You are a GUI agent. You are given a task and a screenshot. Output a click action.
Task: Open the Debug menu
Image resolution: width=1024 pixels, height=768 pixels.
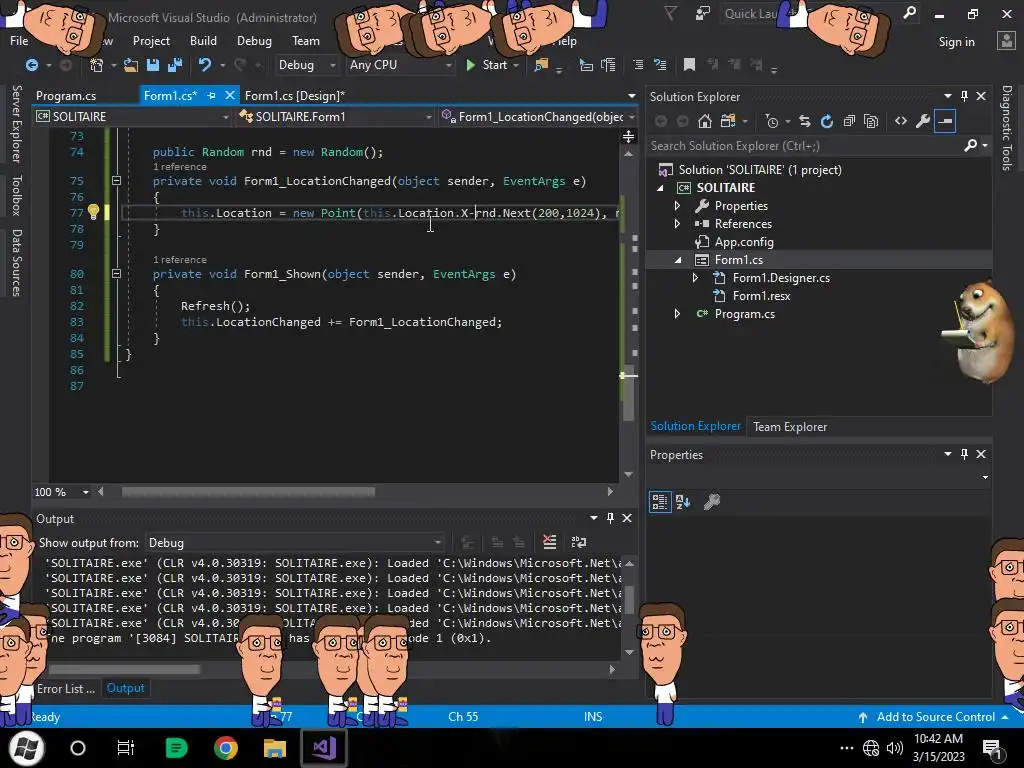(254, 40)
